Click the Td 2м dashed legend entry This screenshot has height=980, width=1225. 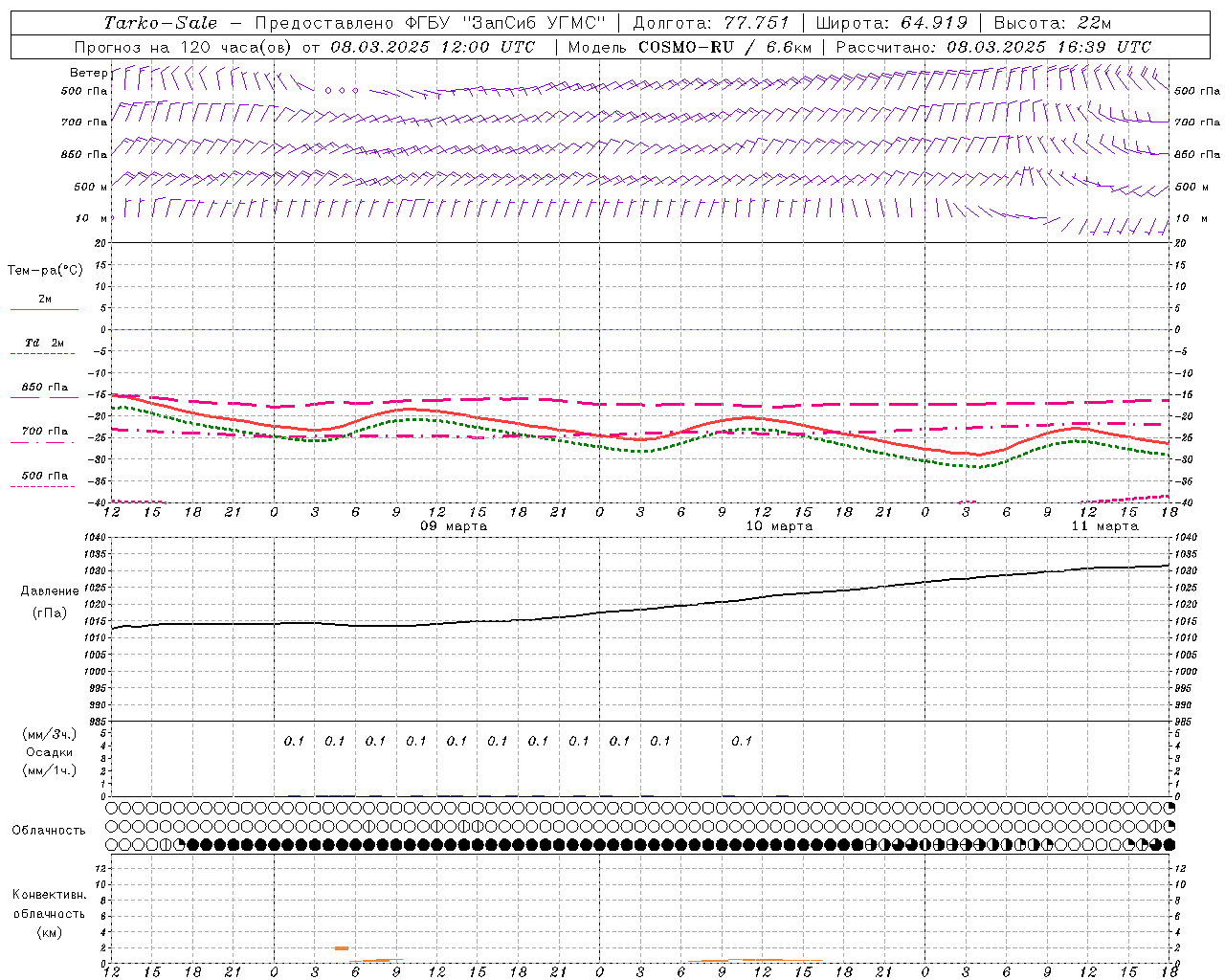[x=44, y=346]
